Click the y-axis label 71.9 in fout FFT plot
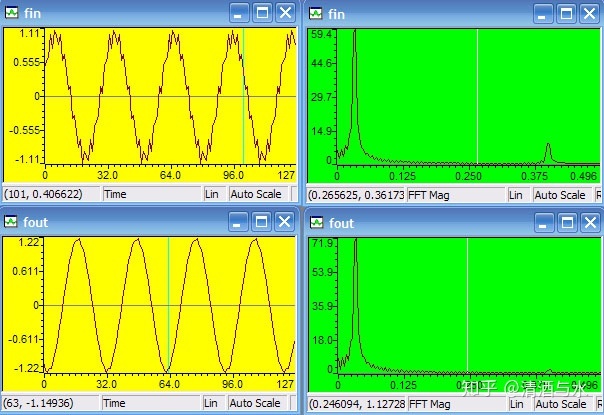604x415 pixels. click(x=322, y=243)
